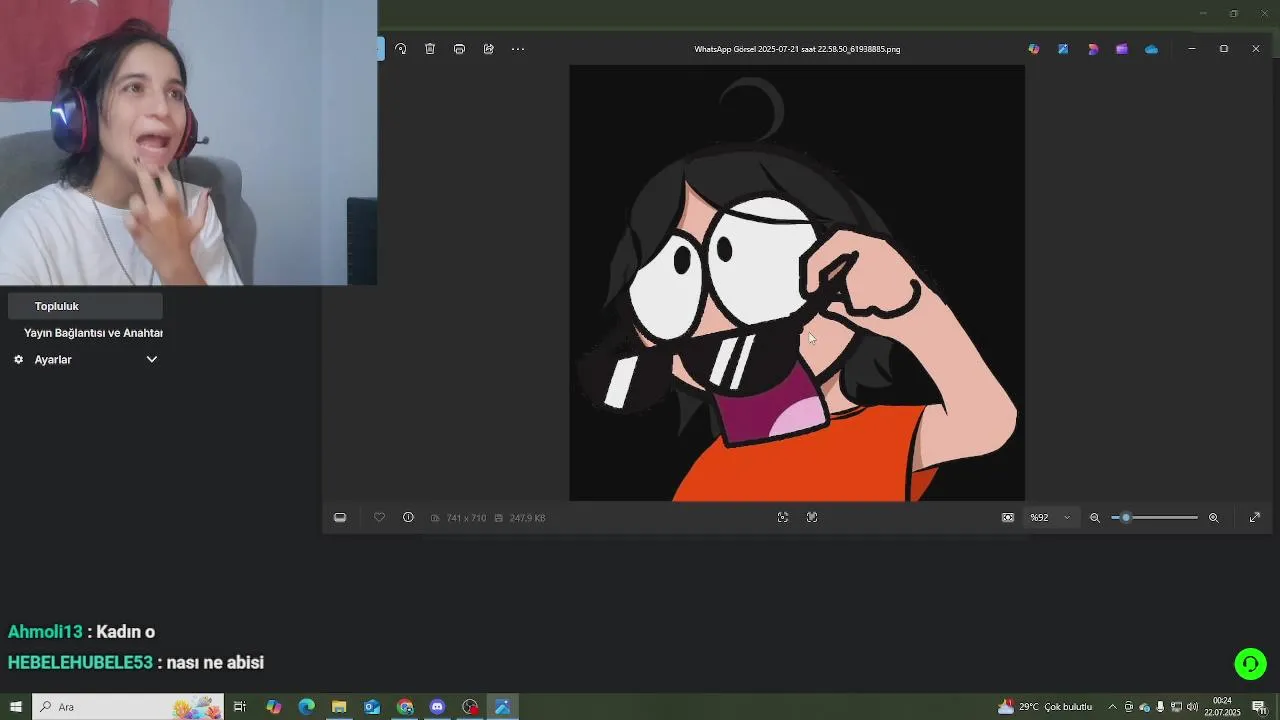Adjust the zoom slider handle
Image resolution: width=1280 pixels, height=720 pixels.
(x=1126, y=517)
